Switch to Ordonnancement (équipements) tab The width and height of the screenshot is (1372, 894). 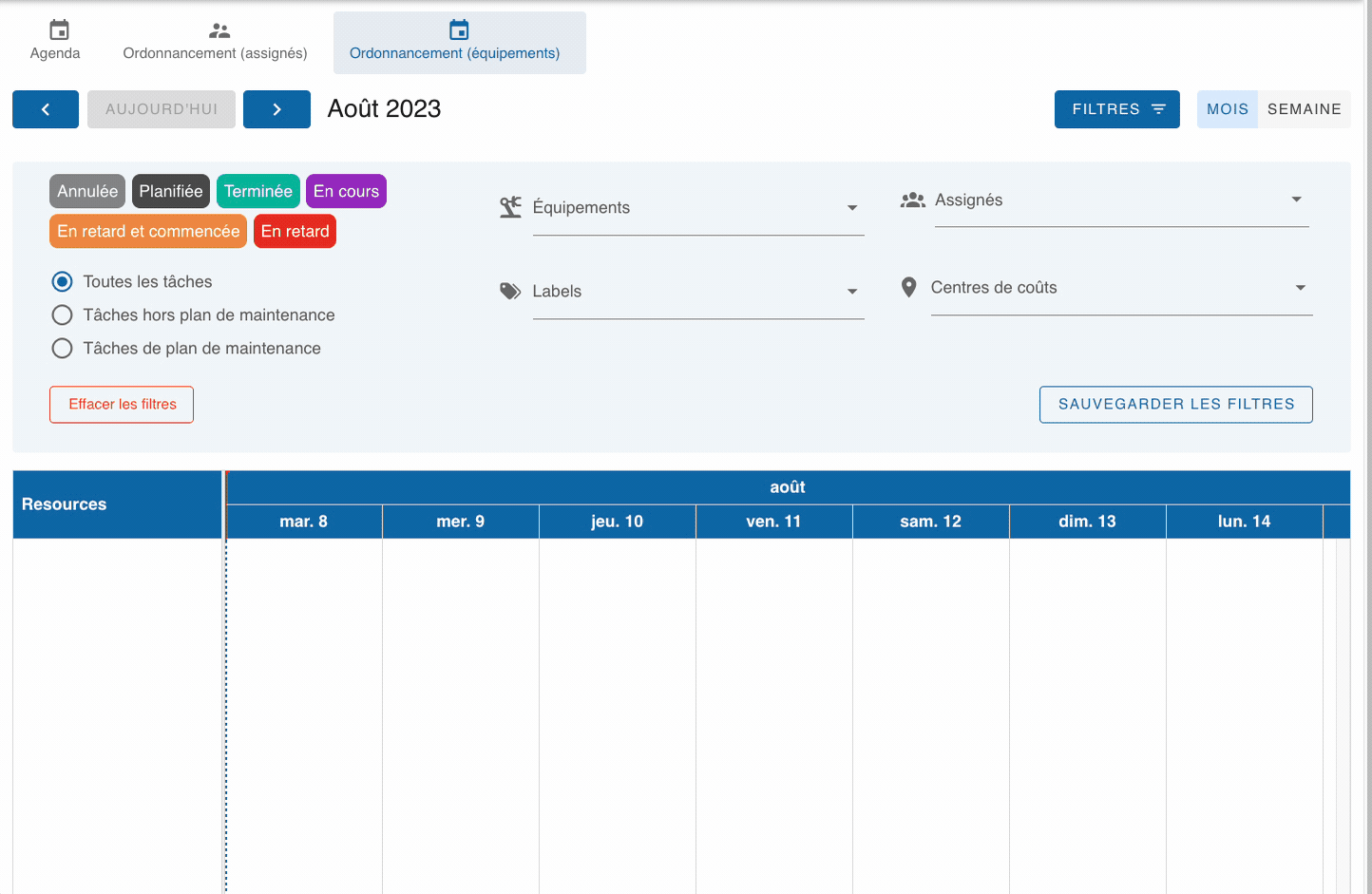tap(459, 43)
